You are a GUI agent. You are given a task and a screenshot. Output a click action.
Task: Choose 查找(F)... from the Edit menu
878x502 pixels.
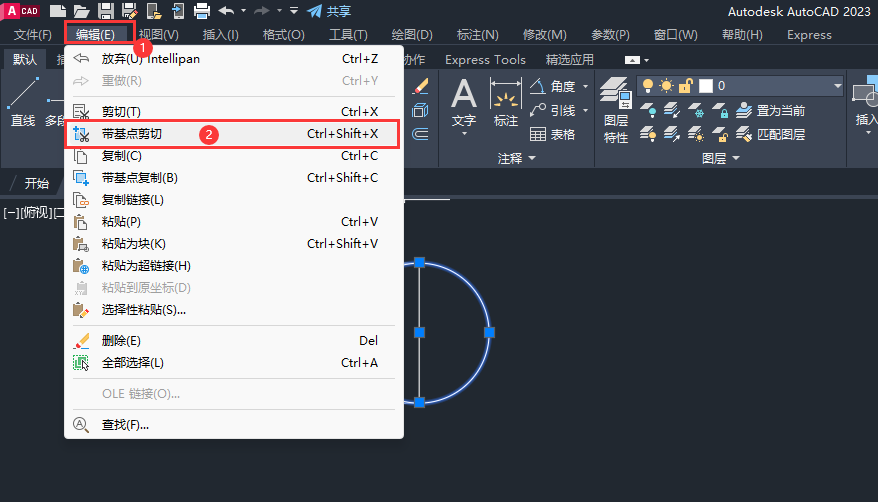(234, 425)
